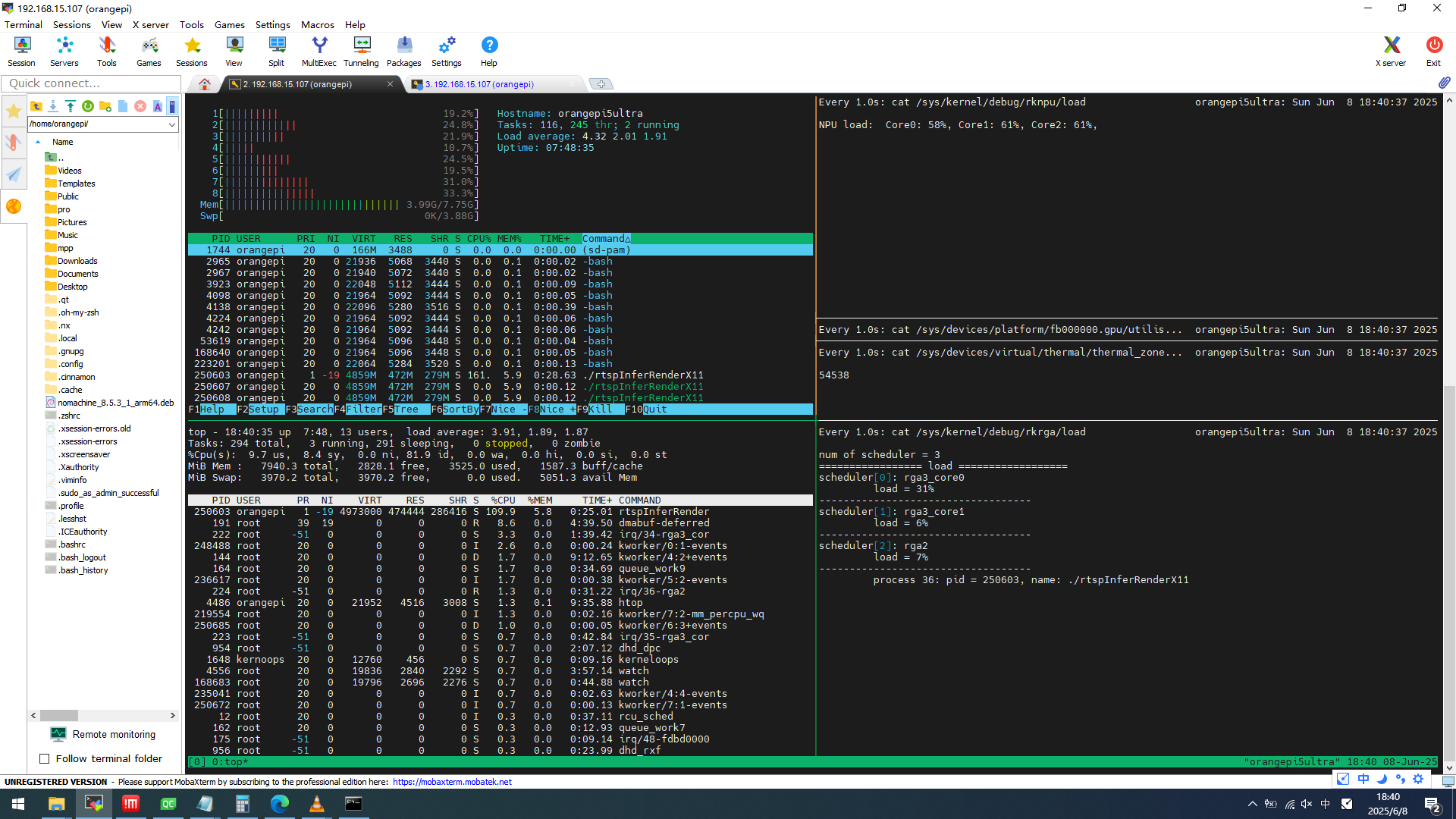Click the Name column sort arrow
Viewport: 1456px width, 819px height.
tap(38, 142)
